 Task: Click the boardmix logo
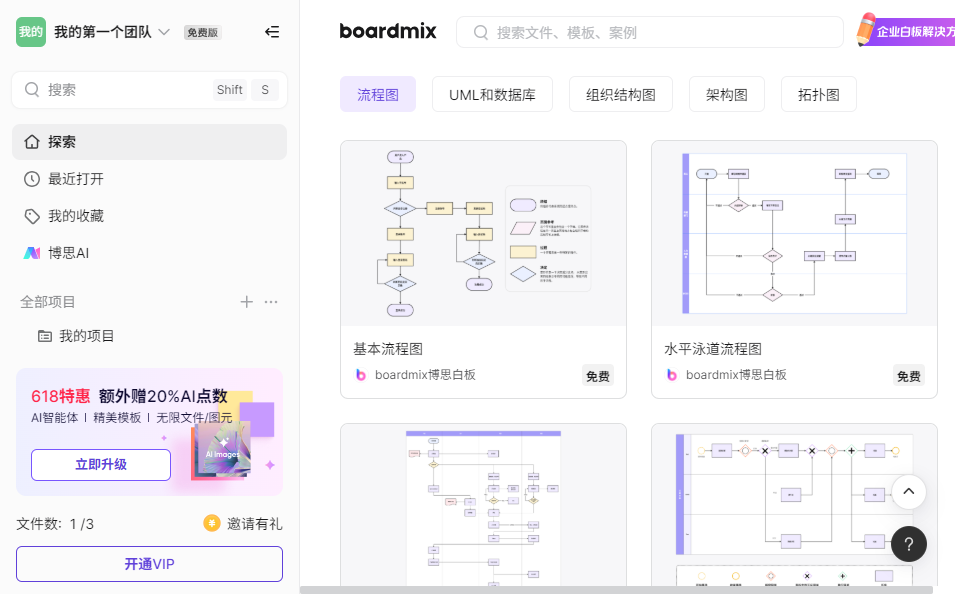click(x=388, y=31)
